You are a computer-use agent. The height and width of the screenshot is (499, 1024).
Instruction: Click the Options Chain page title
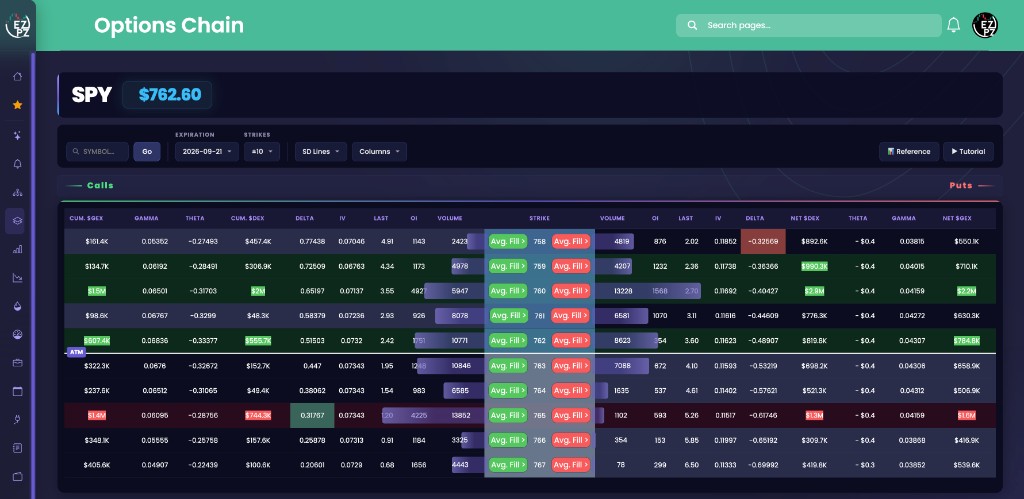(x=168, y=25)
